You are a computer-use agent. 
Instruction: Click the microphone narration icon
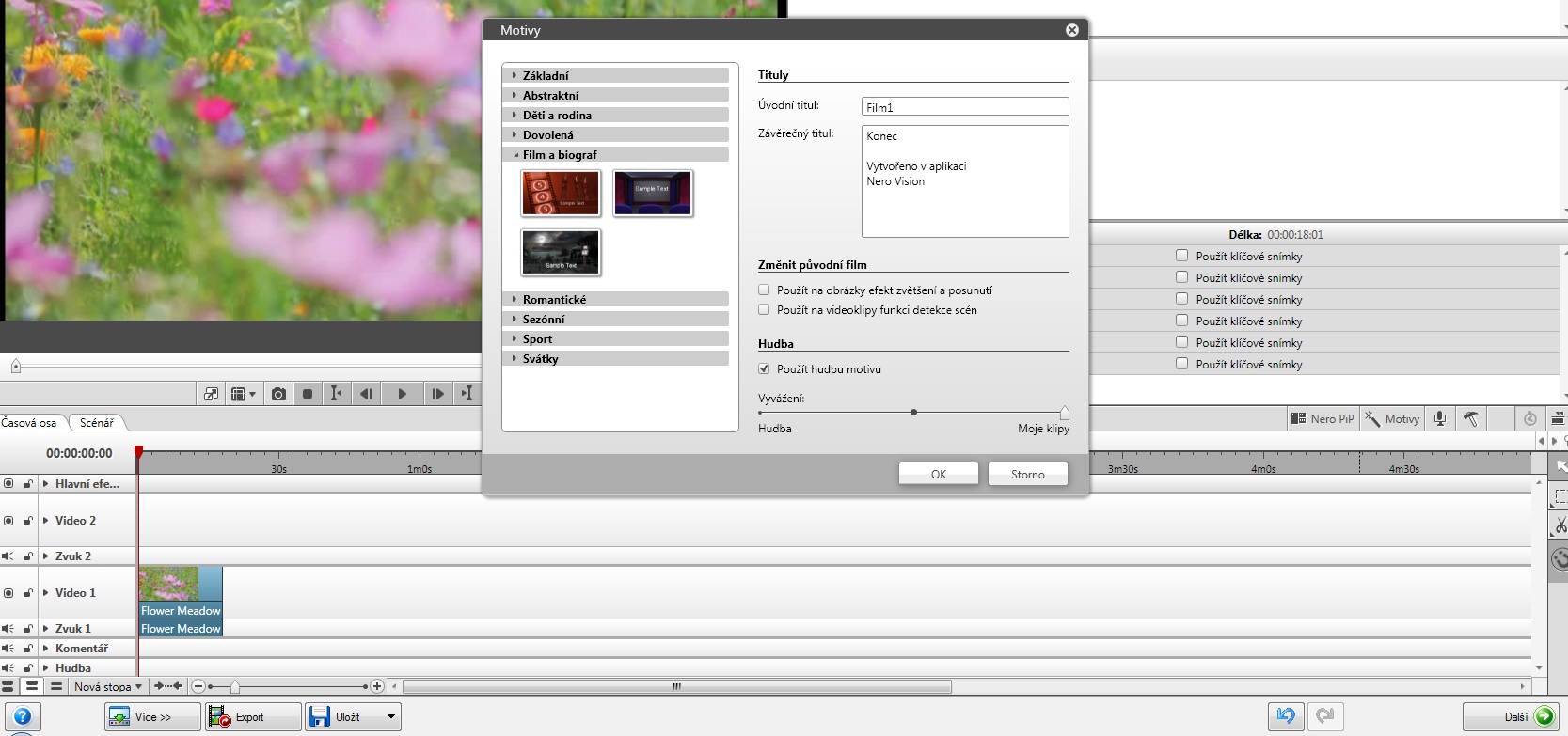click(x=1439, y=419)
